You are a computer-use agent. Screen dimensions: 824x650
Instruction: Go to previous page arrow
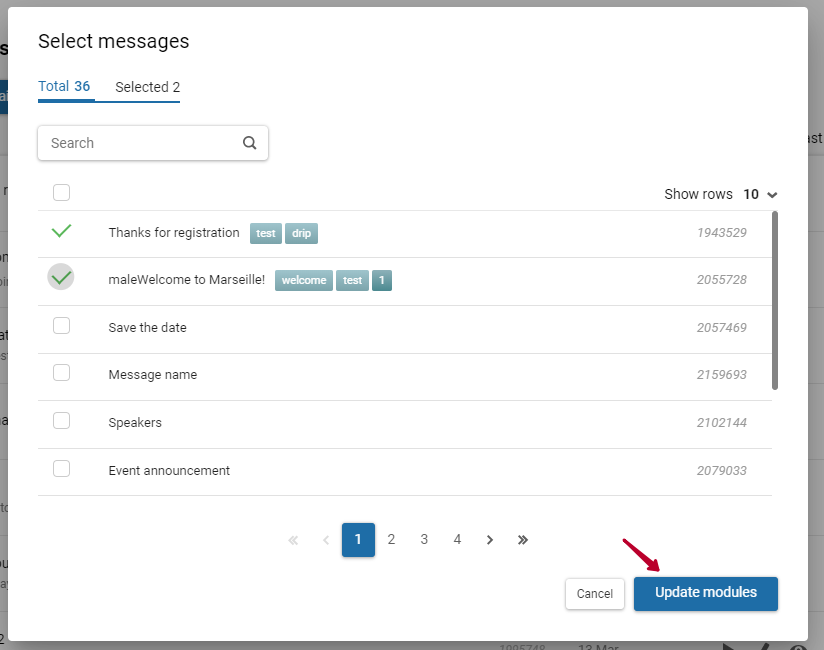[x=326, y=540]
